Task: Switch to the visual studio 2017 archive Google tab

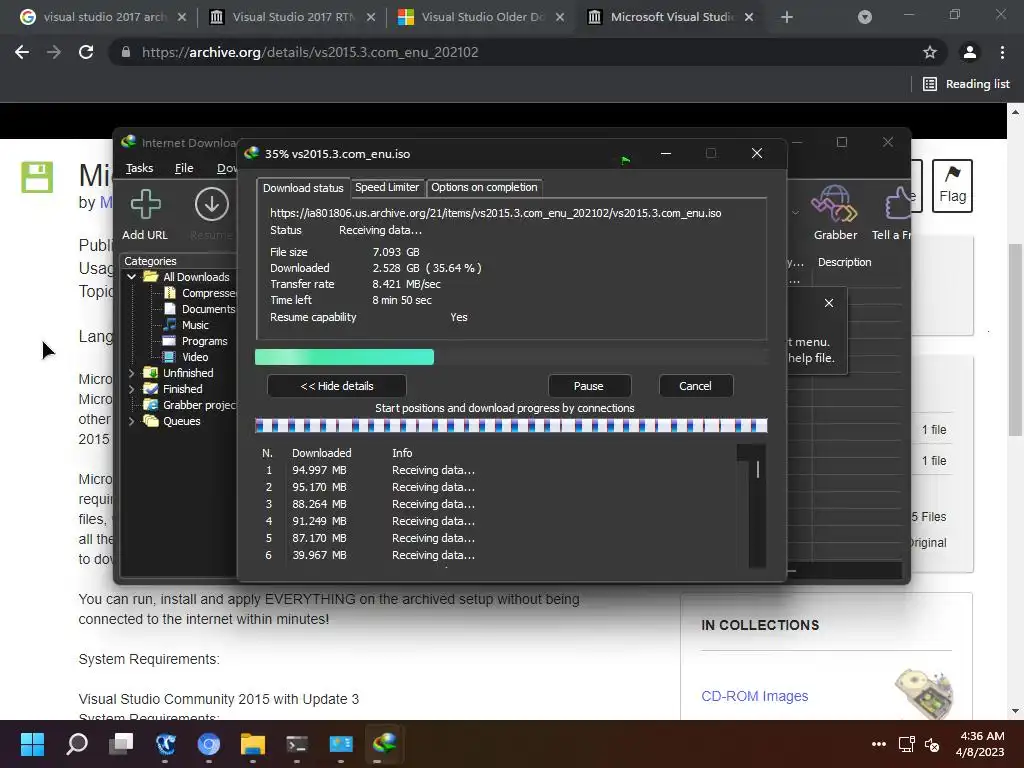Action: click(103, 17)
